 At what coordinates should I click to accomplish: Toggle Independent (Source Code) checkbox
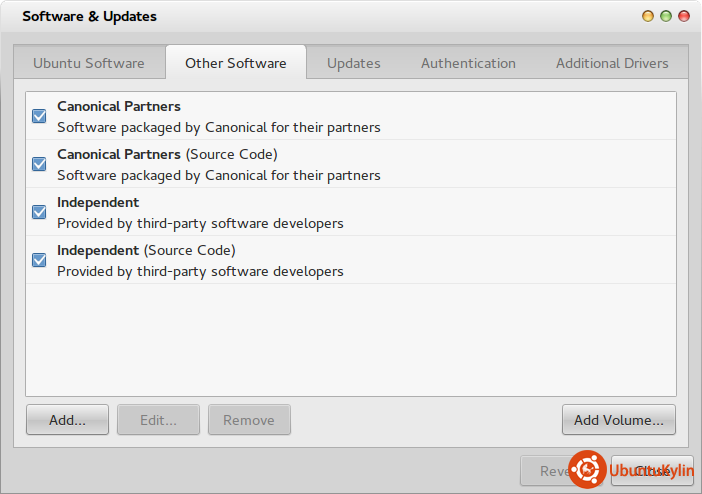tap(39, 260)
